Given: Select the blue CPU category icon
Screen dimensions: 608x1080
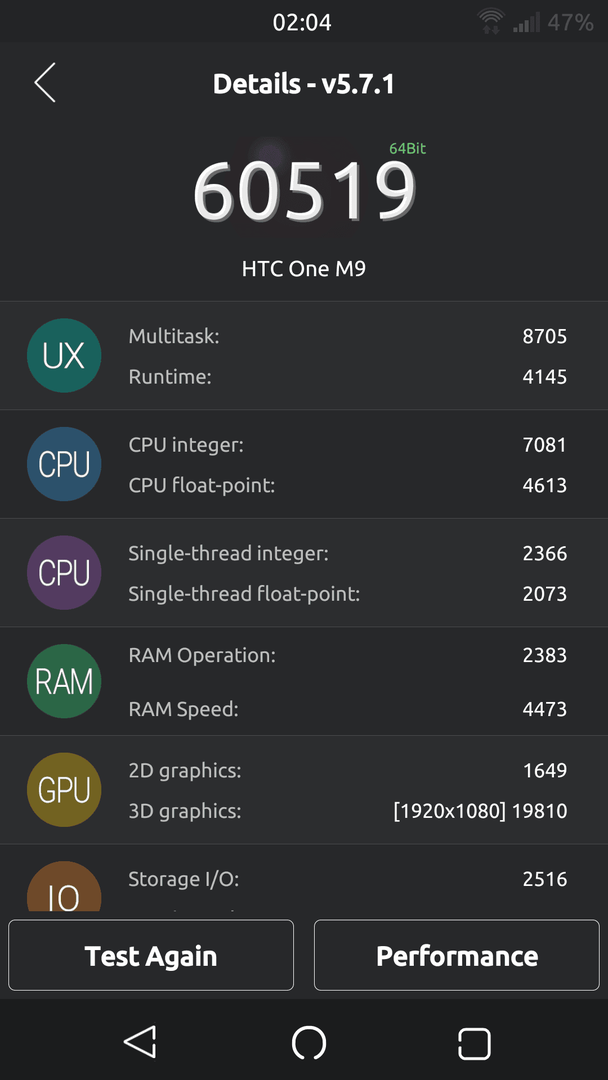Looking at the screenshot, I should [64, 464].
